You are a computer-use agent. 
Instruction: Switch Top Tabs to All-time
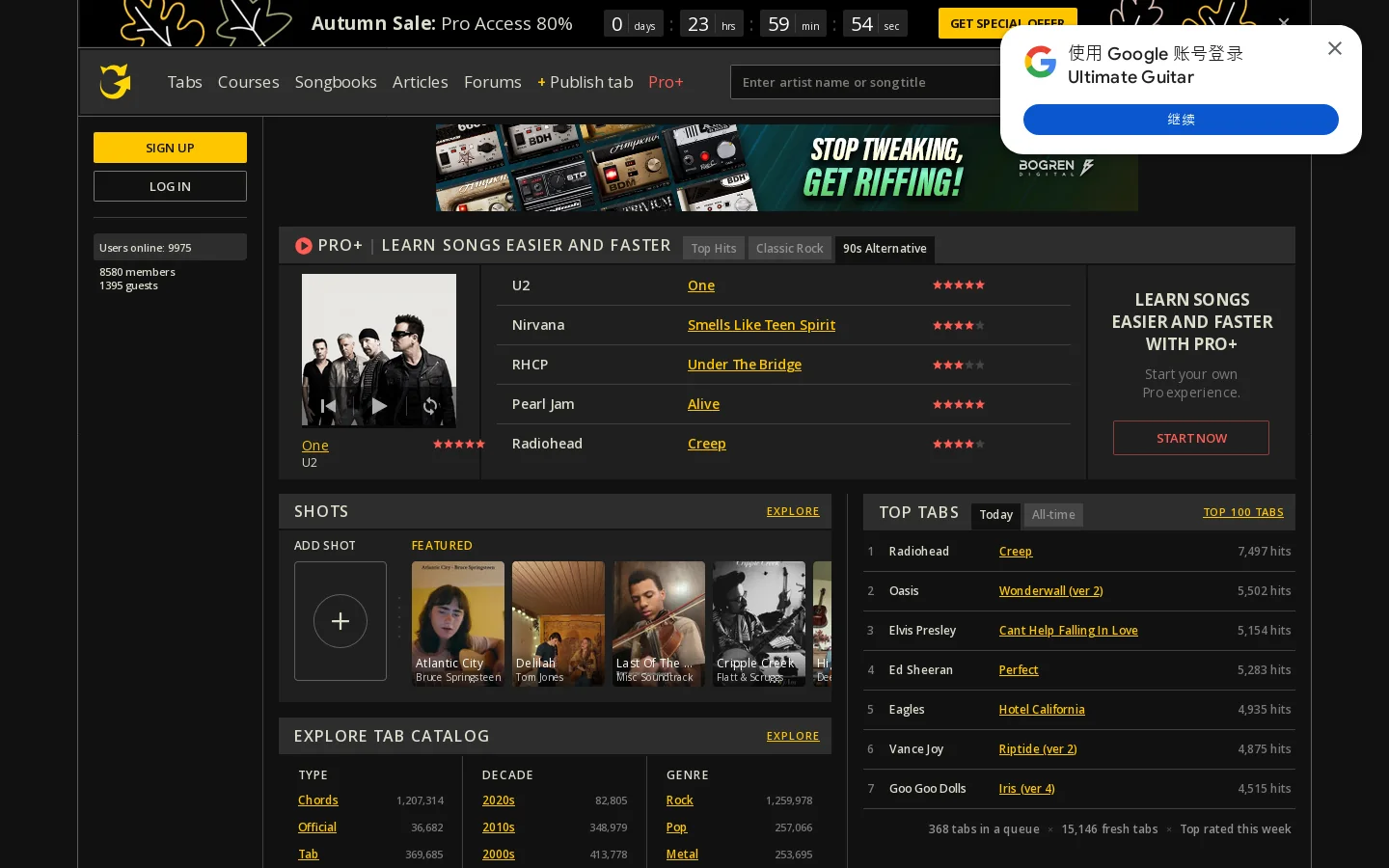click(1053, 515)
